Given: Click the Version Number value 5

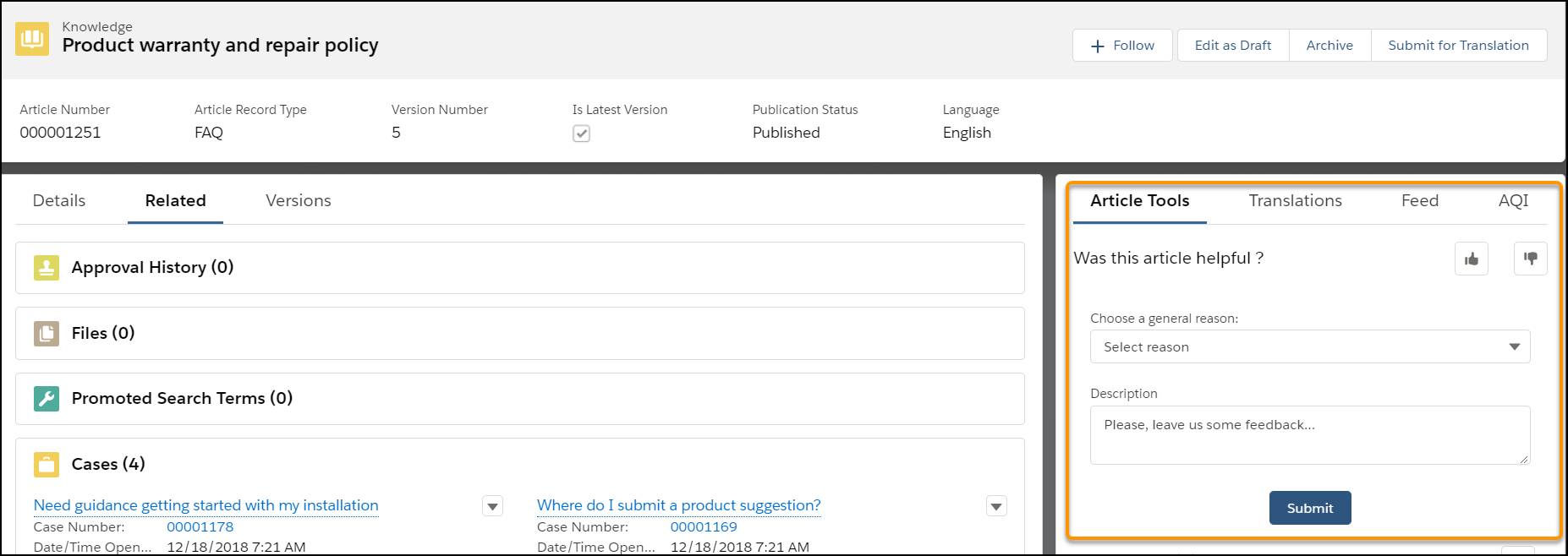Looking at the screenshot, I should 396,133.
